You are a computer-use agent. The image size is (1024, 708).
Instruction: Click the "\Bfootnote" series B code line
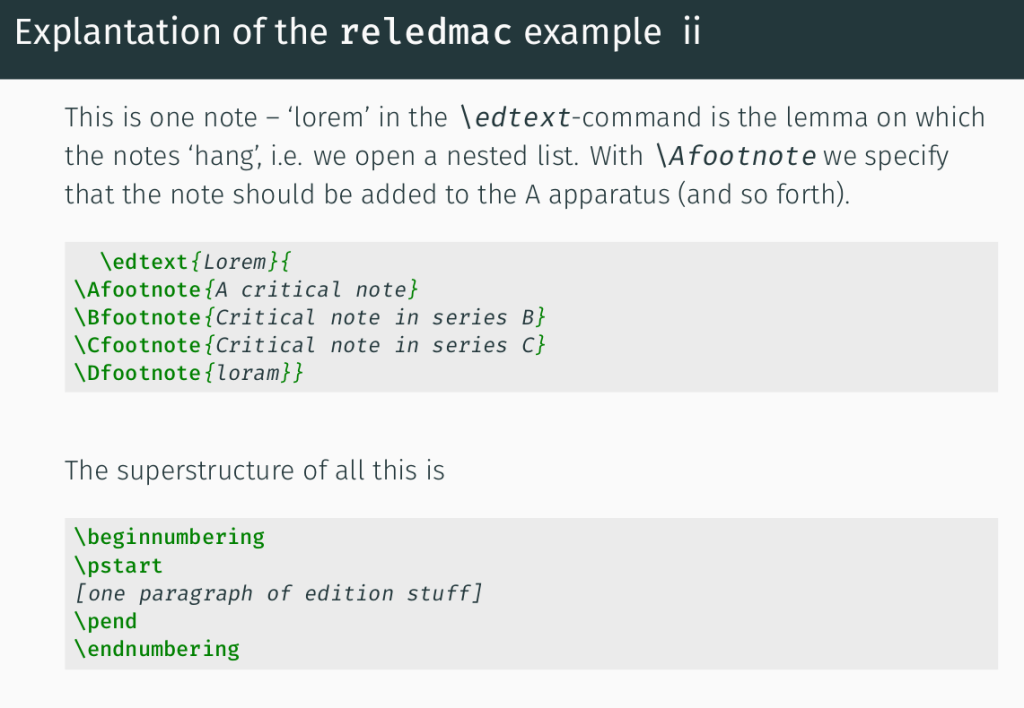[x=309, y=318]
